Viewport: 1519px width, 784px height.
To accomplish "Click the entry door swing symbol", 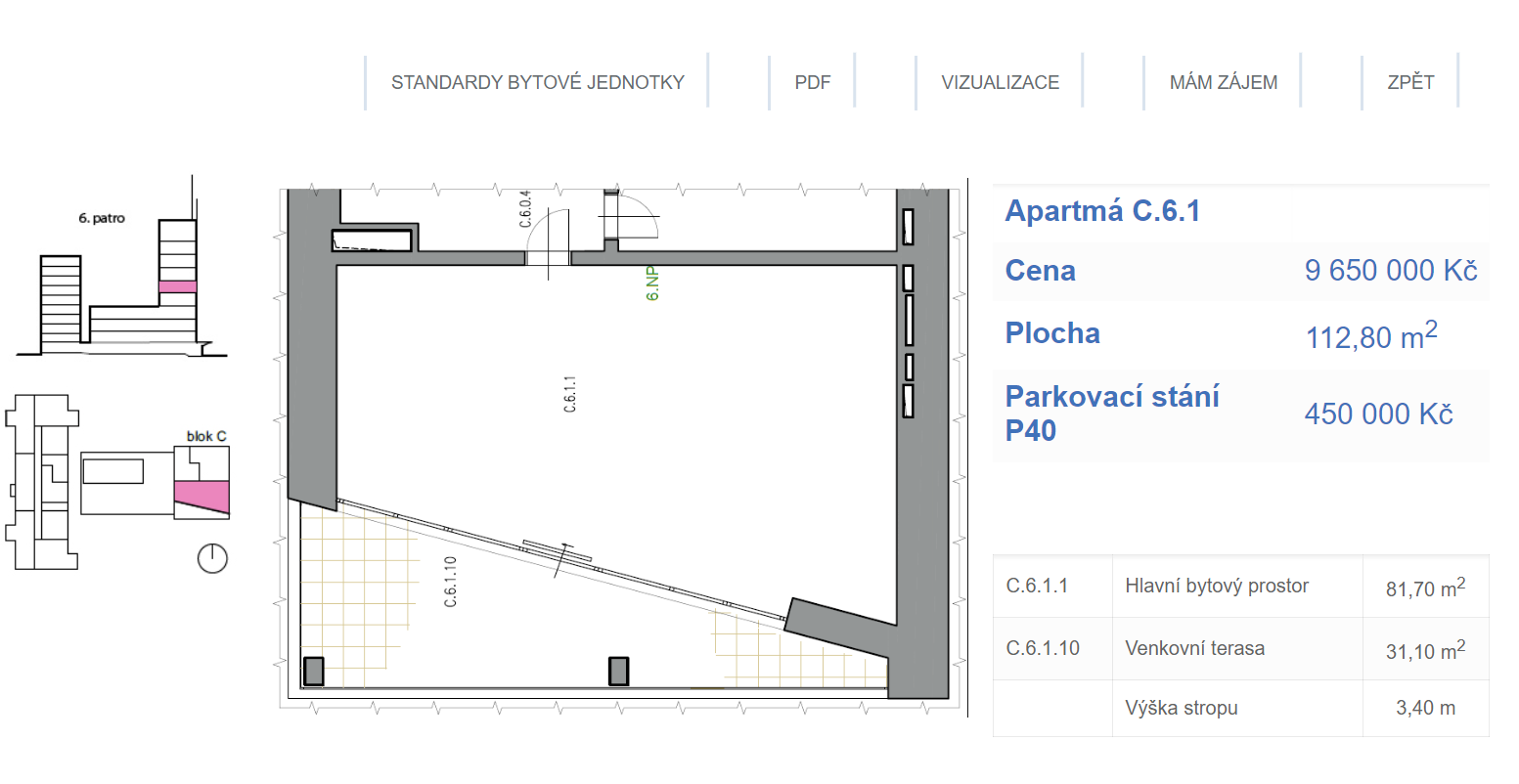I will (632, 217).
